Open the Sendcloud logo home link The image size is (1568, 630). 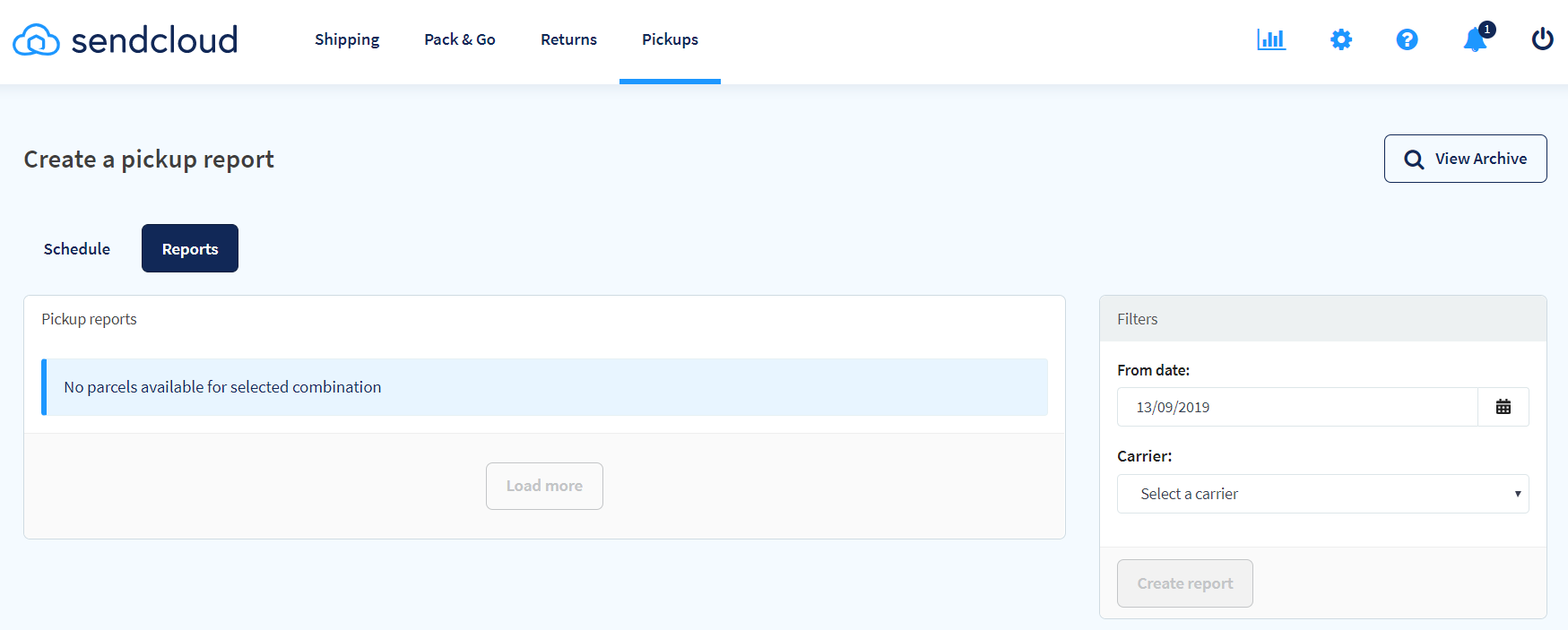[x=126, y=39]
